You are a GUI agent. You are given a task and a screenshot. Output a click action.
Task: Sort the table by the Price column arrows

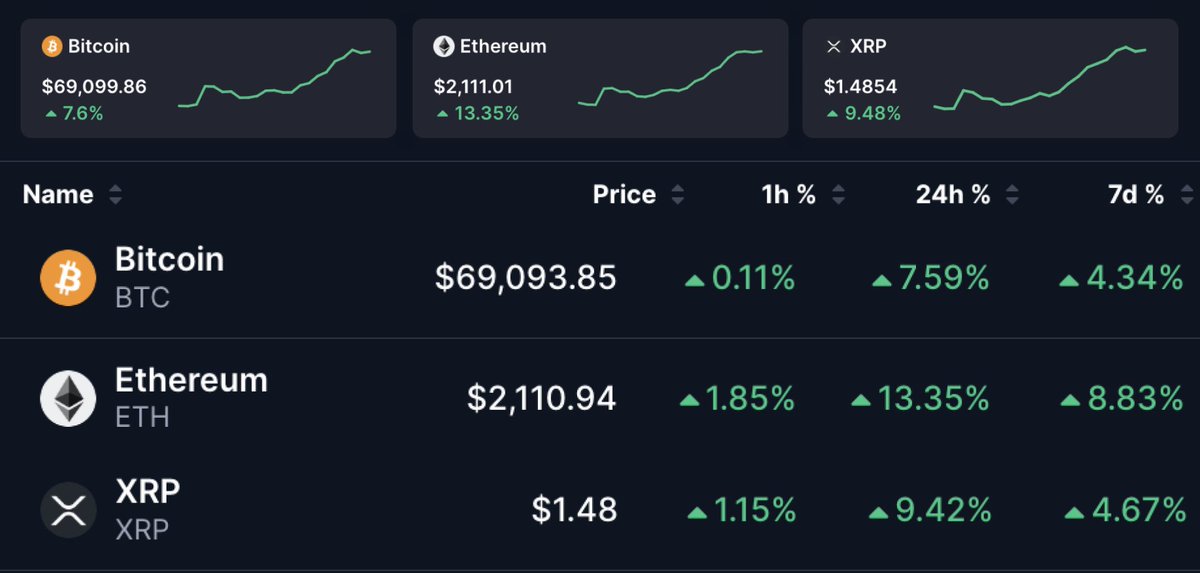(678, 195)
